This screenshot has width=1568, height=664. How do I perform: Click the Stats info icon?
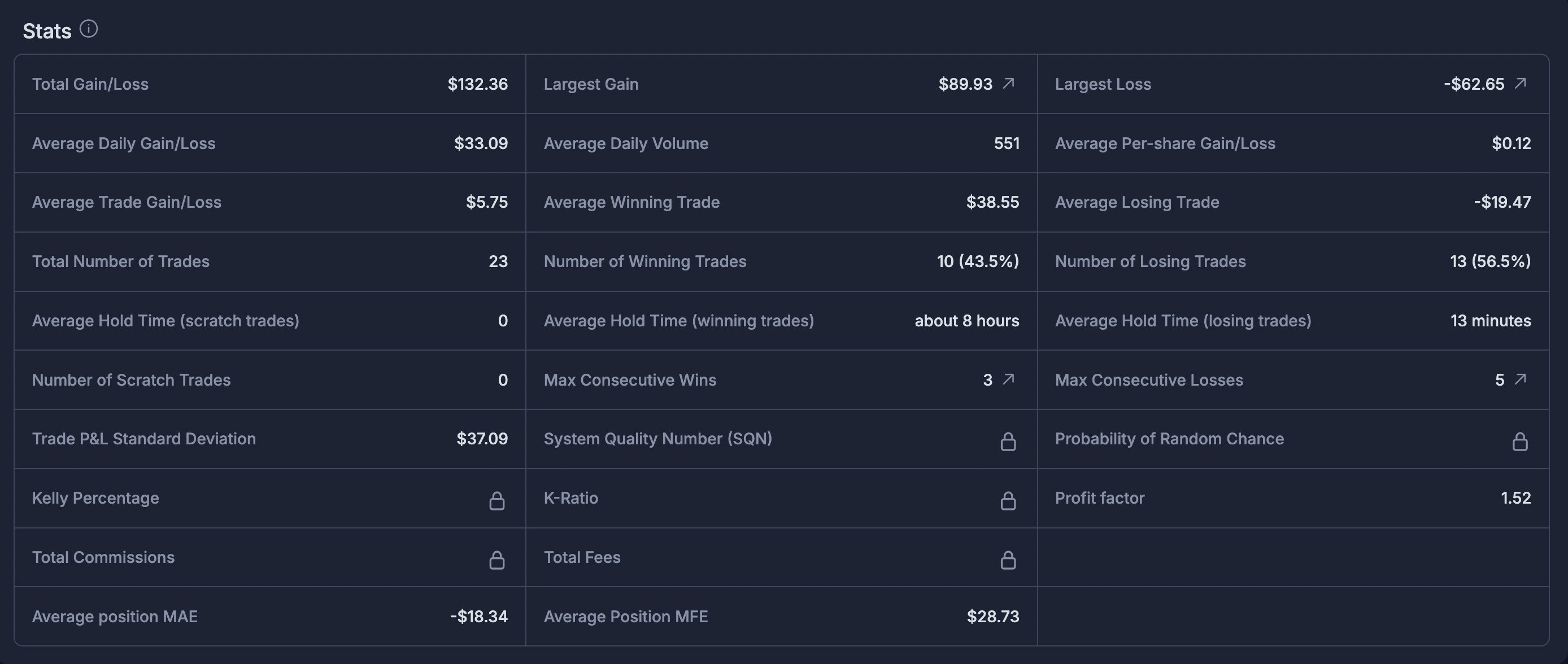[89, 29]
